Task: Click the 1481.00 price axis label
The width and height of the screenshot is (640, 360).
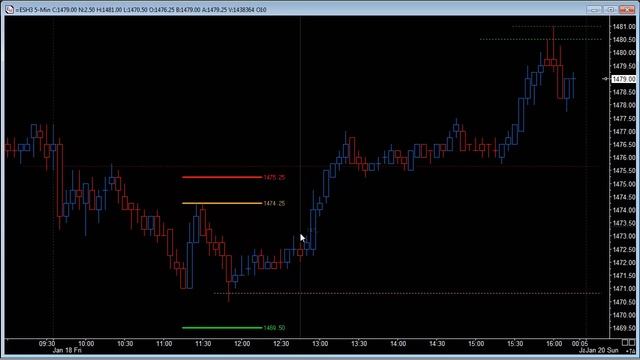Action: 624,27
